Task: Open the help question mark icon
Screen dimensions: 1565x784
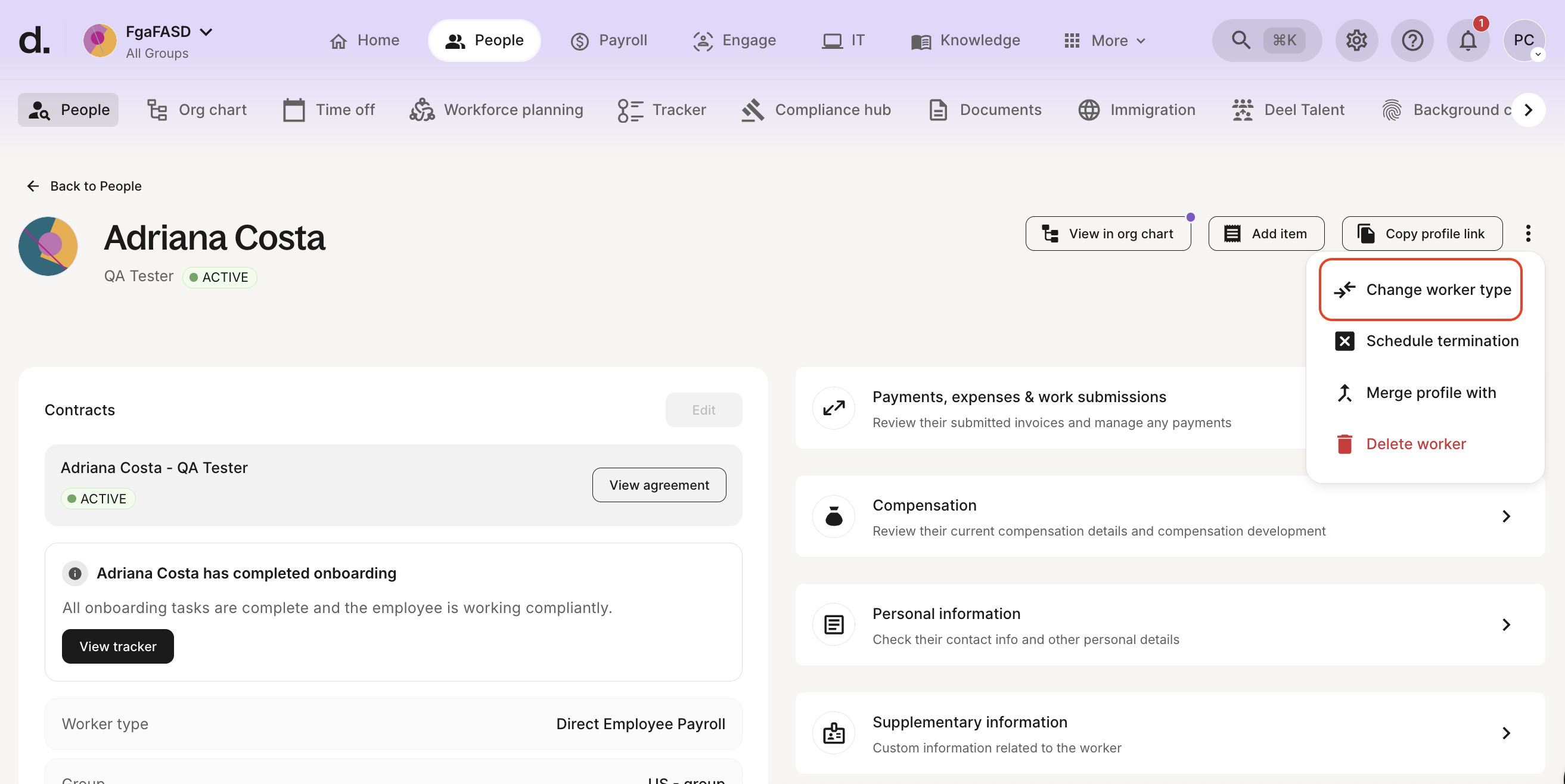Action: pos(1412,41)
